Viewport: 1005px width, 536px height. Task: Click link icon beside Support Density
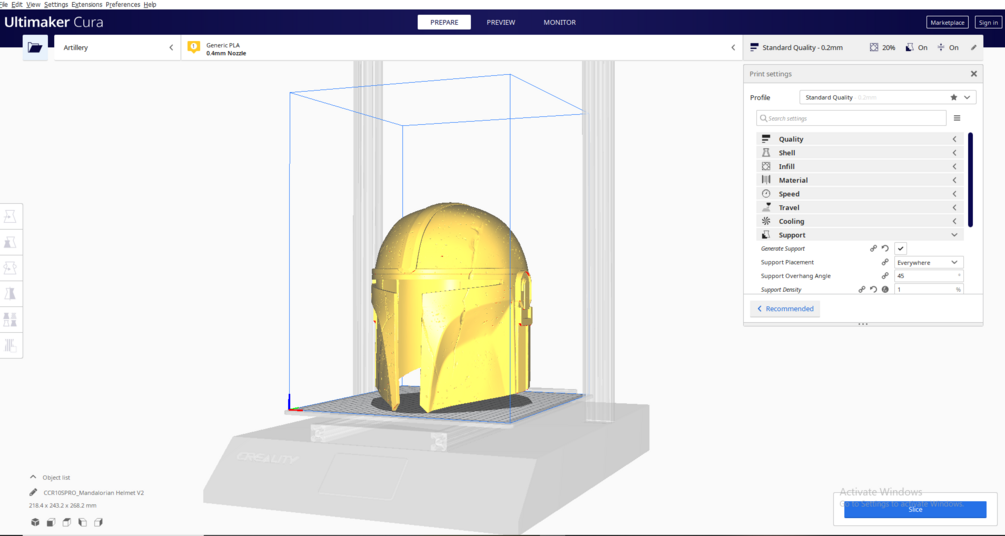click(862, 290)
